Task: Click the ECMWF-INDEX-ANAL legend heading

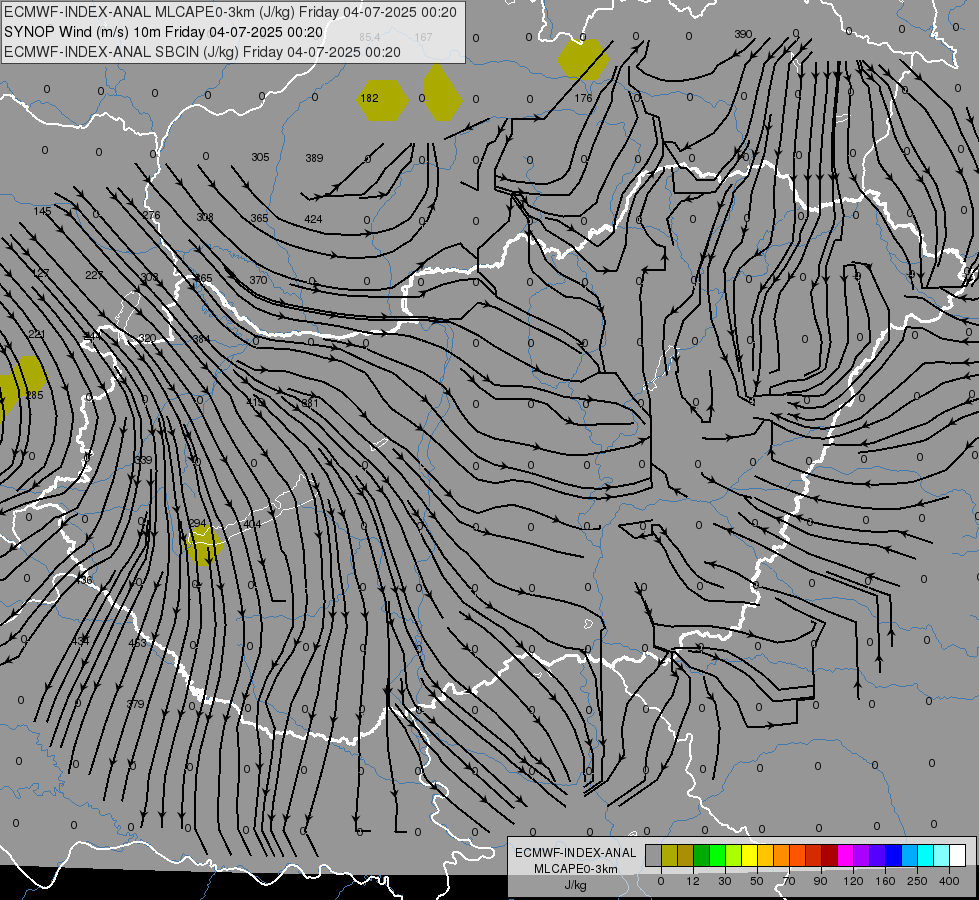Action: [576, 853]
